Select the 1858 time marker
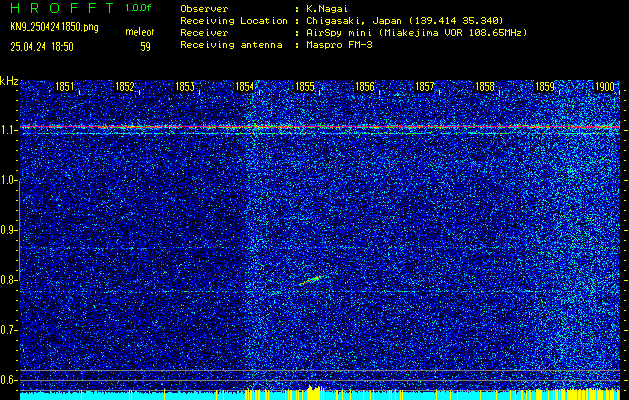 click(485, 87)
